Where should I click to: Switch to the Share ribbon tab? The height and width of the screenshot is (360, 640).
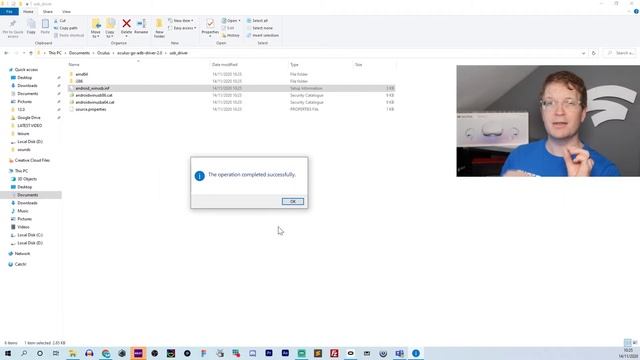tap(48, 11)
